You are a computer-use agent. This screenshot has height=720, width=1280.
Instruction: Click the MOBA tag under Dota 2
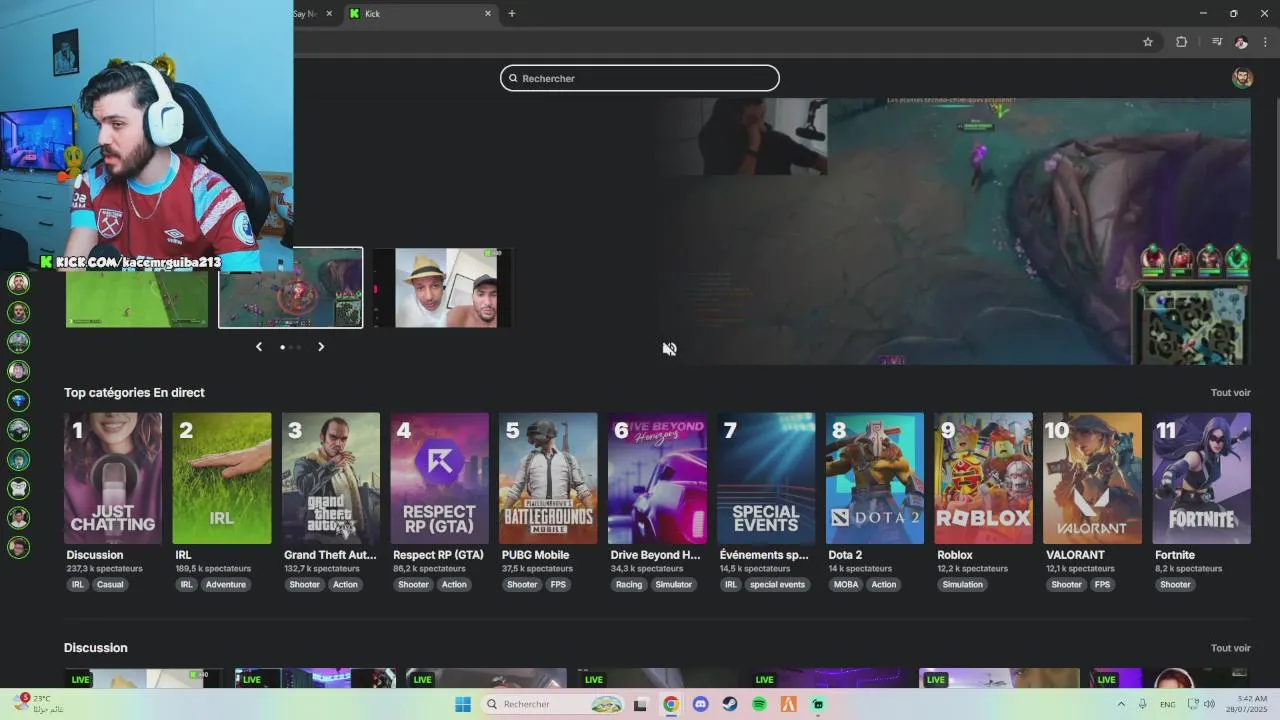[x=846, y=585]
